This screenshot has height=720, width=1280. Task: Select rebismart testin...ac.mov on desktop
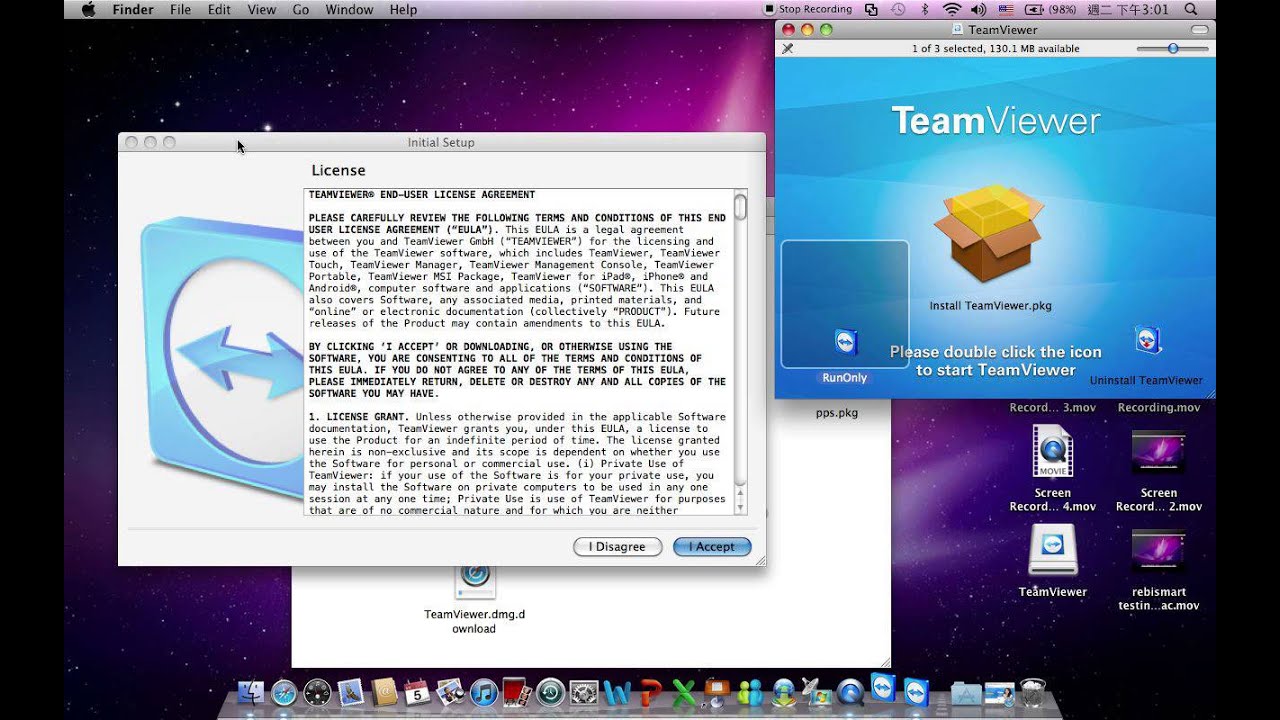[1158, 551]
